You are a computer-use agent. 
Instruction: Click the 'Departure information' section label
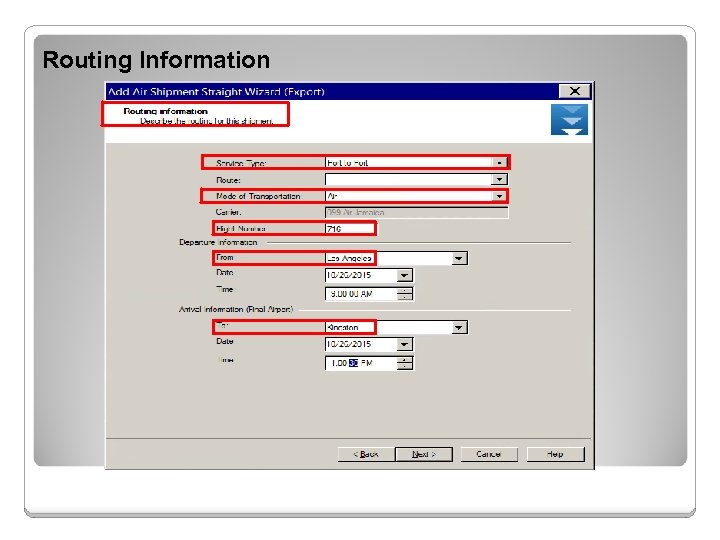pos(218,242)
